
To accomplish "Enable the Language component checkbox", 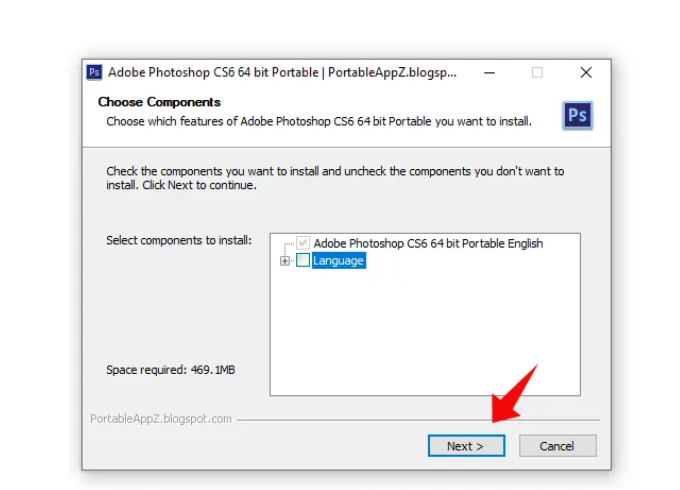I will coord(303,261).
